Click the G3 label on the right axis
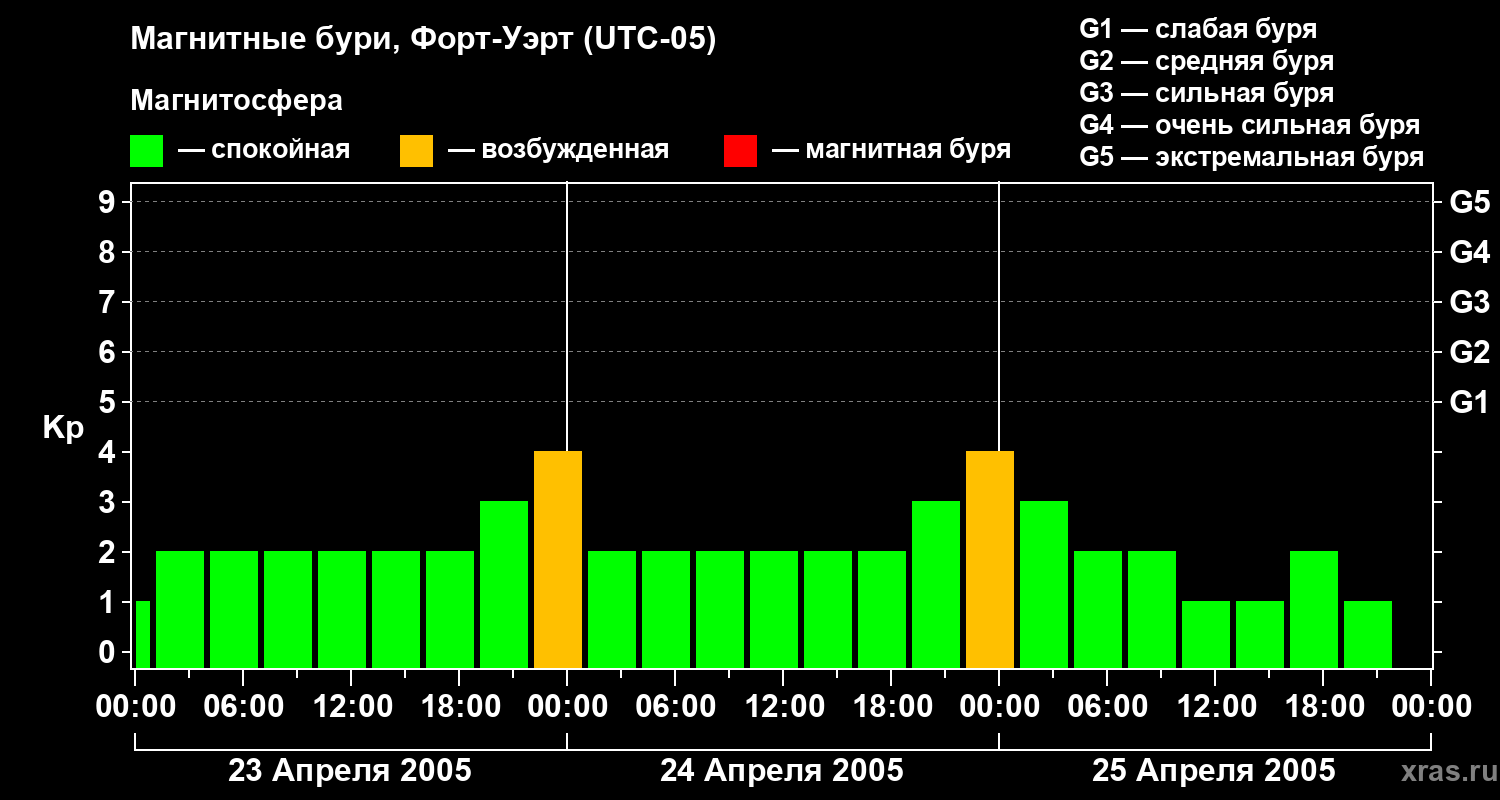This screenshot has width=1500, height=800. coord(1469,302)
